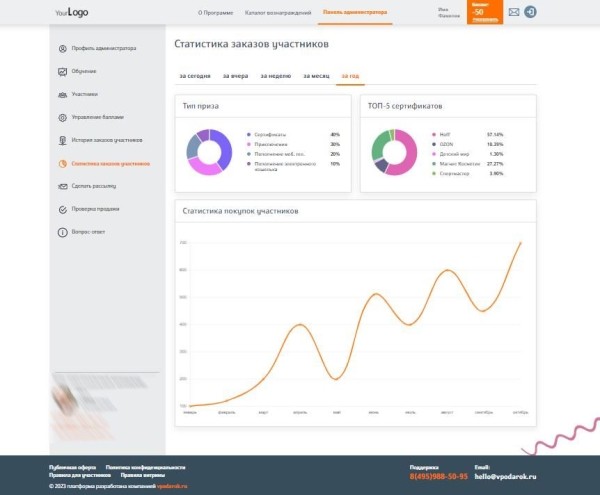Screen dimensions: 600x495
Task: Show statistics for 'за неделю'
Action: [275, 76]
